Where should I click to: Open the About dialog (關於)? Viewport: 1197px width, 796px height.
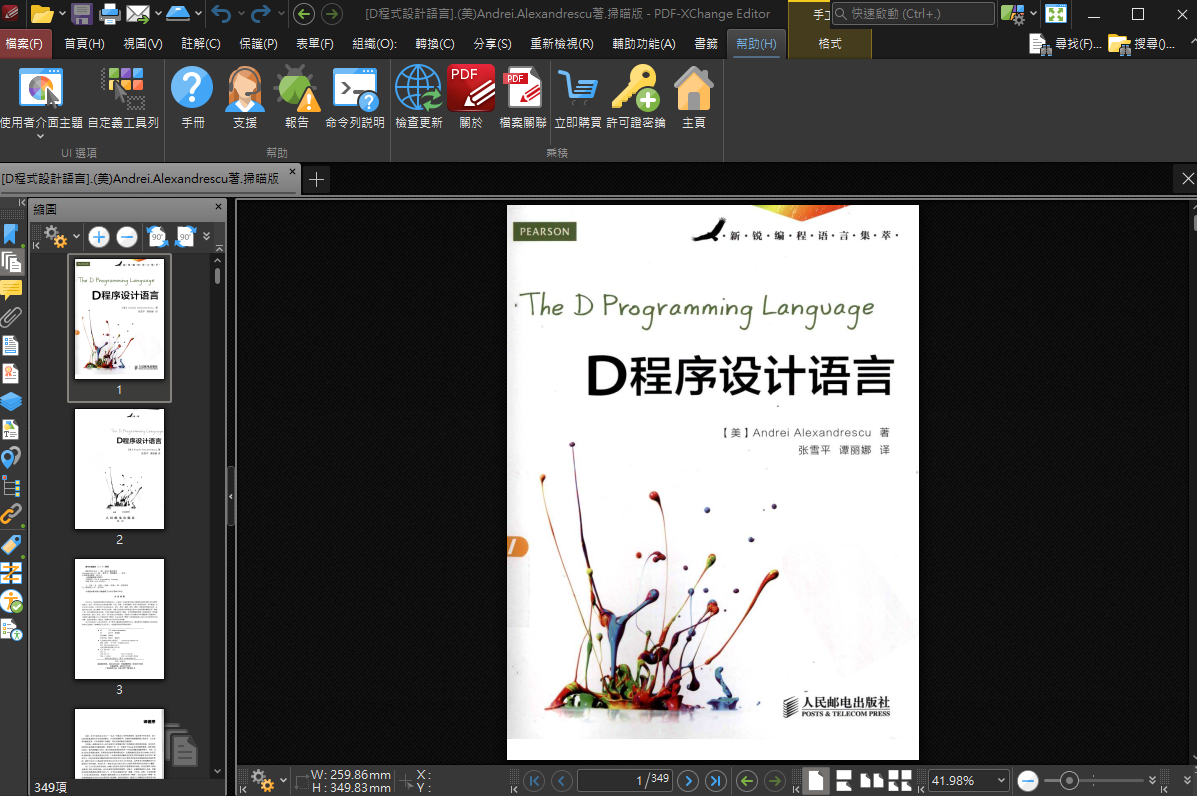click(471, 99)
